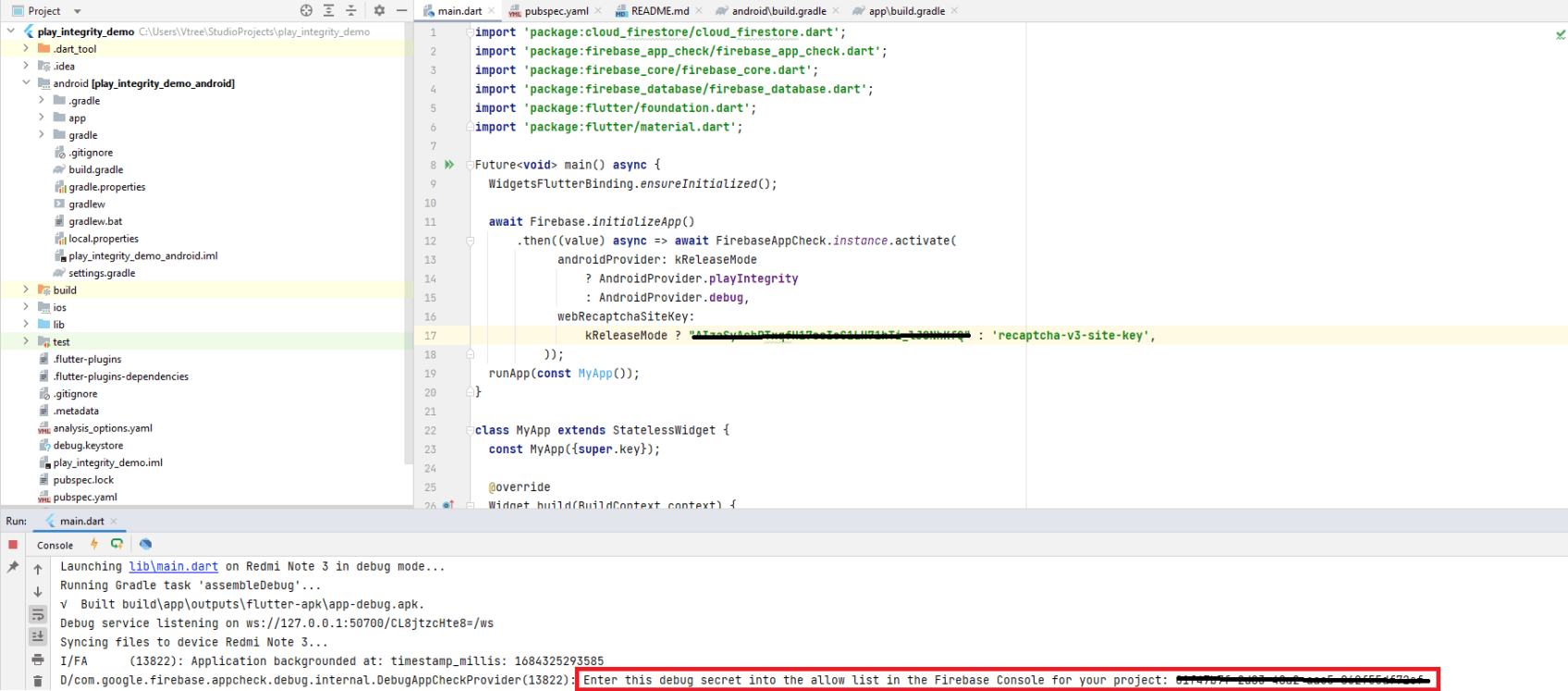Image resolution: width=1568 pixels, height=691 pixels.
Task: Select settings.gradle file
Action: pyautogui.click(x=102, y=273)
